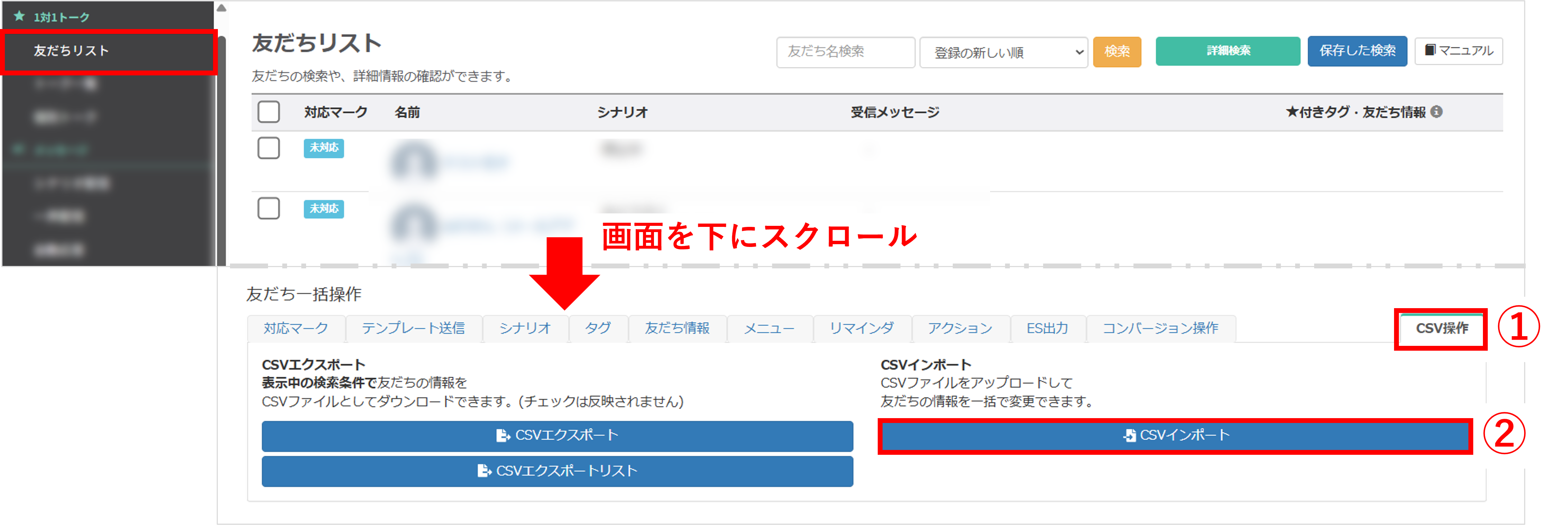
Task: Click the book icon on マニュアル button
Action: [x=1430, y=50]
